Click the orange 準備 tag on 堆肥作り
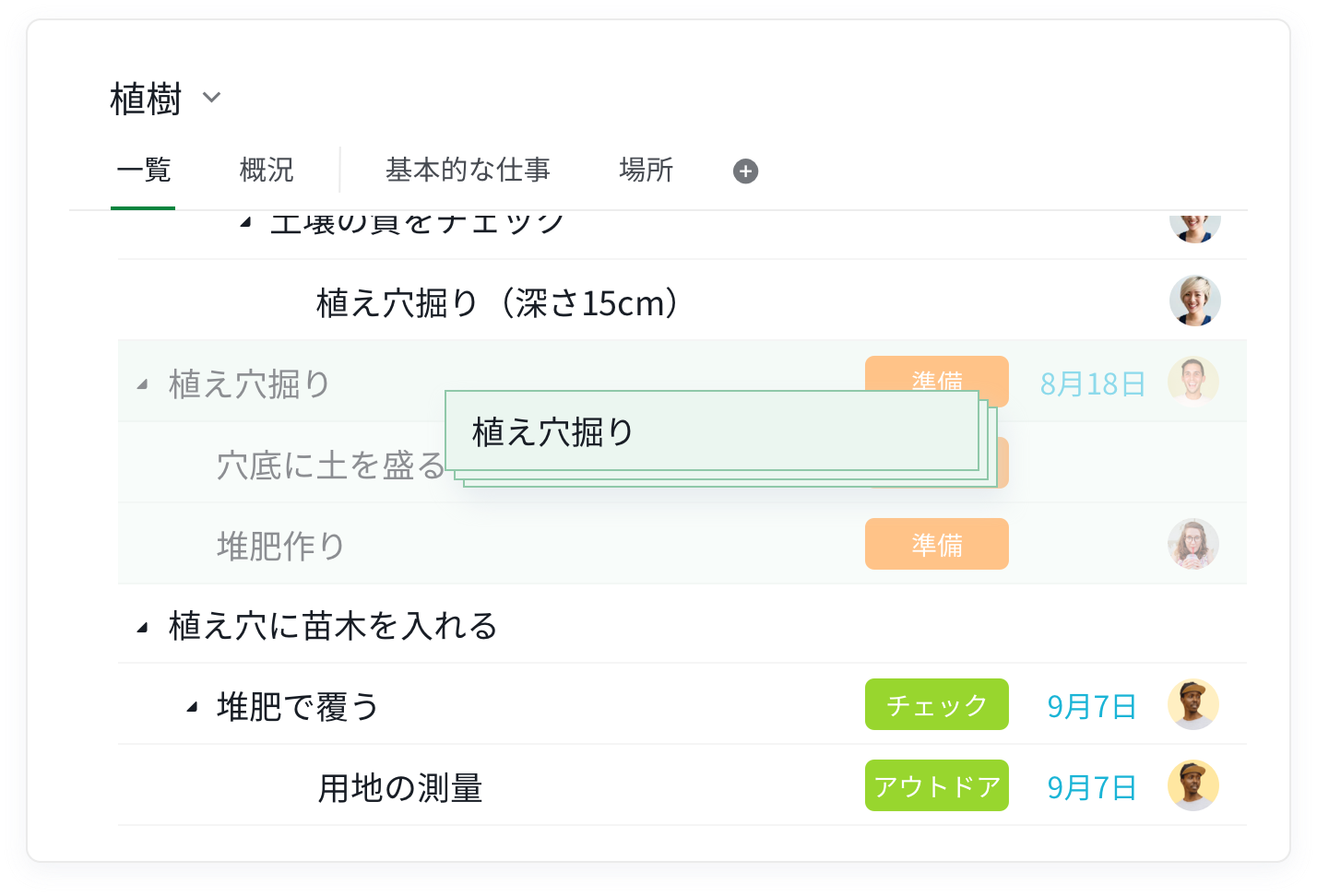Image resolution: width=1317 pixels, height=896 pixels. [x=936, y=545]
